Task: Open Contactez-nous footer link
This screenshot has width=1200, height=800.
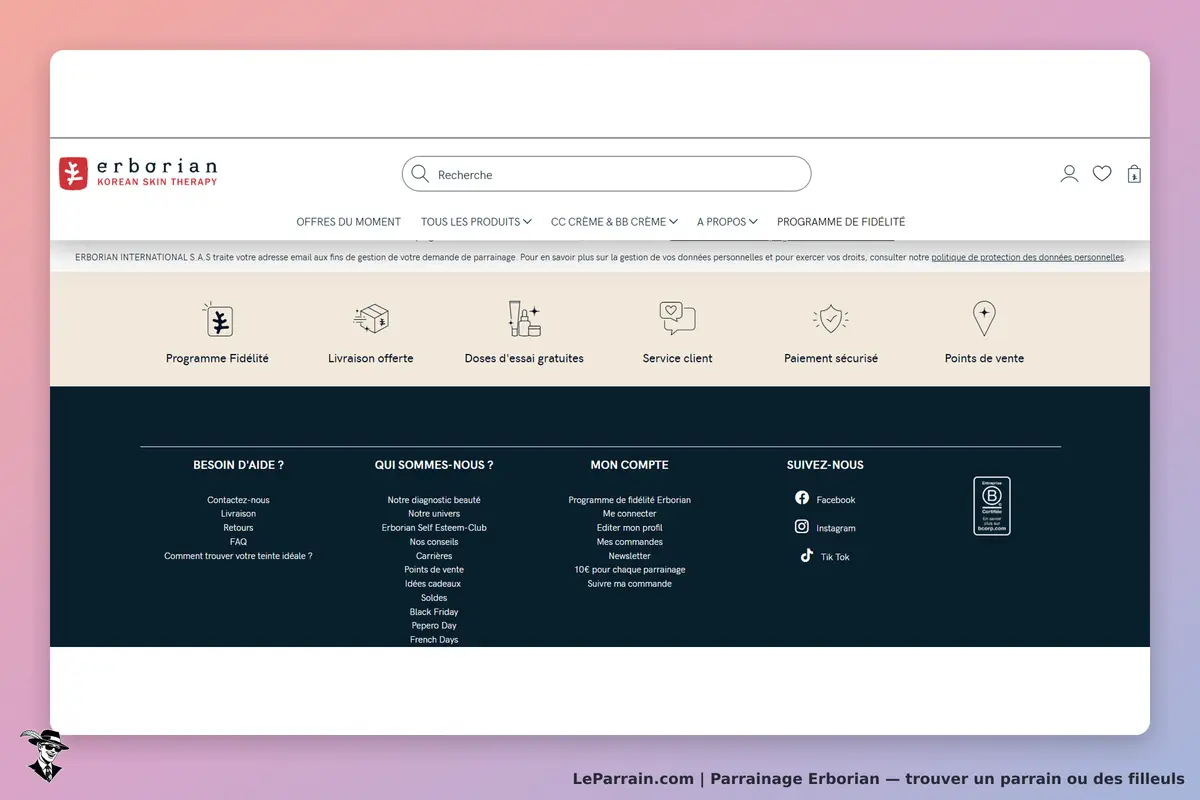Action: (x=238, y=500)
